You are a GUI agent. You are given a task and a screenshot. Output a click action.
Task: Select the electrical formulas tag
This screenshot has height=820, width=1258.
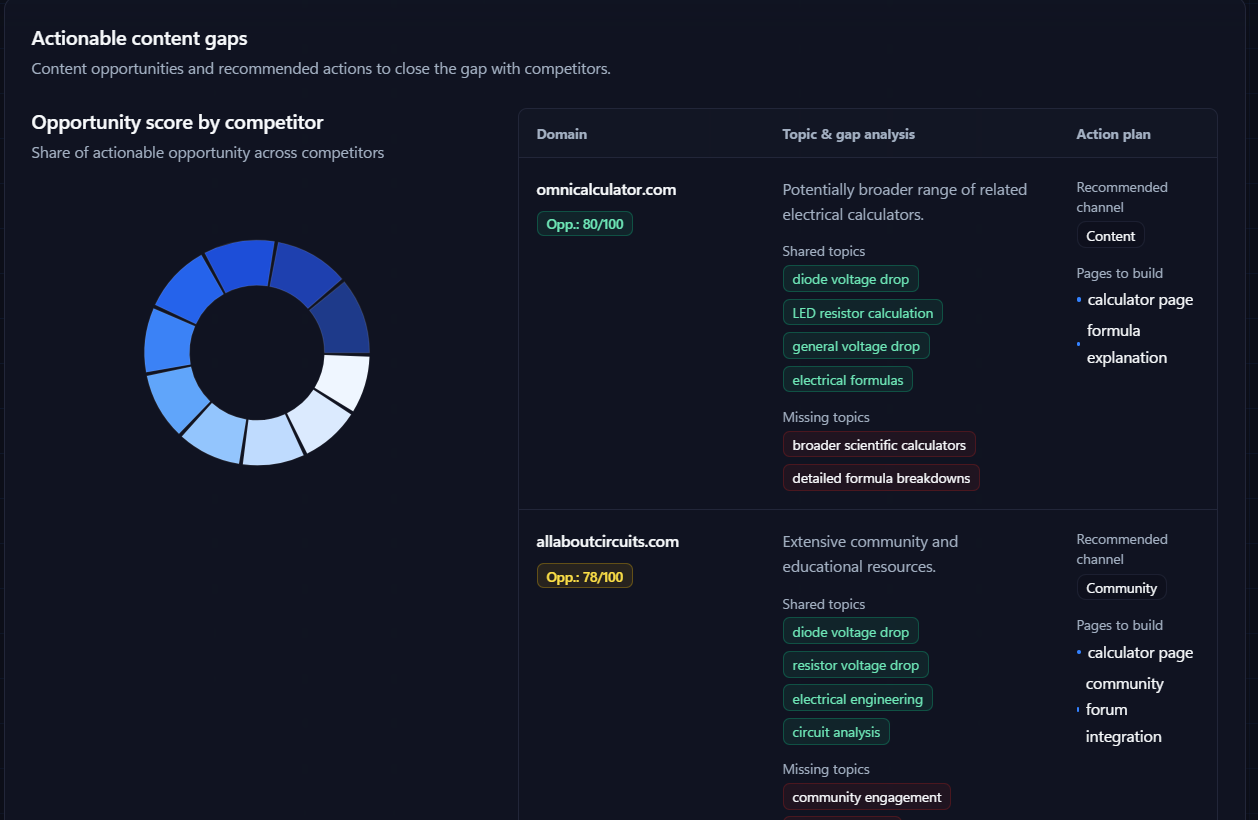(x=847, y=380)
